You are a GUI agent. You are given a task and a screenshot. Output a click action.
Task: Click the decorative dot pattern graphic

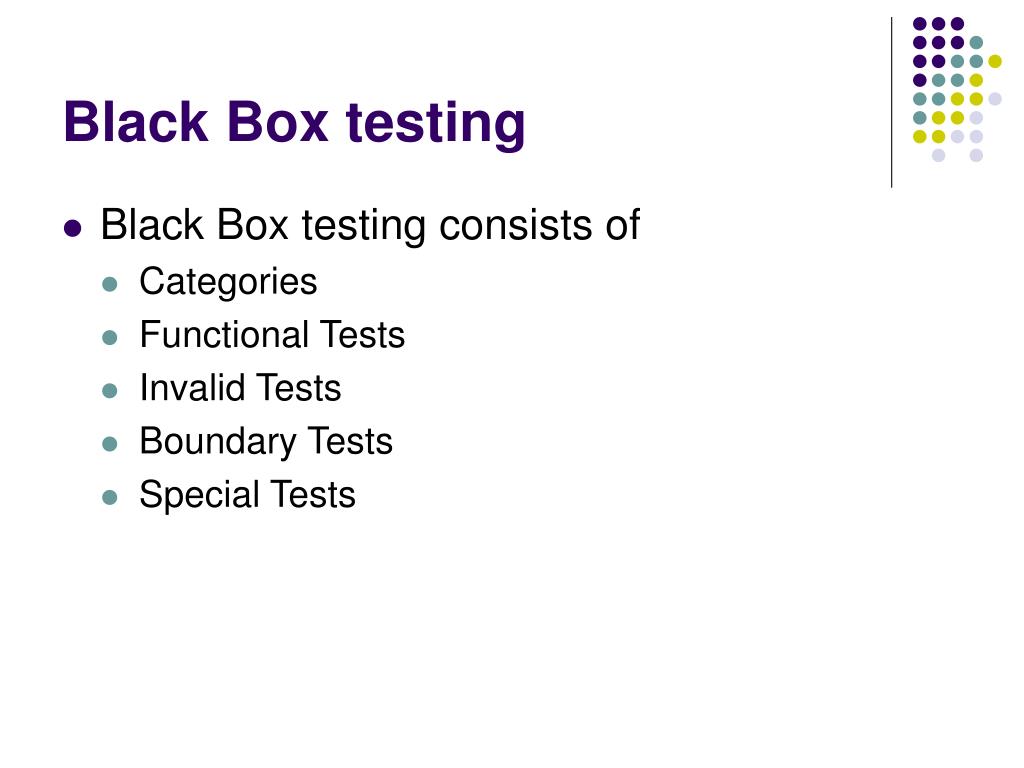[957, 89]
